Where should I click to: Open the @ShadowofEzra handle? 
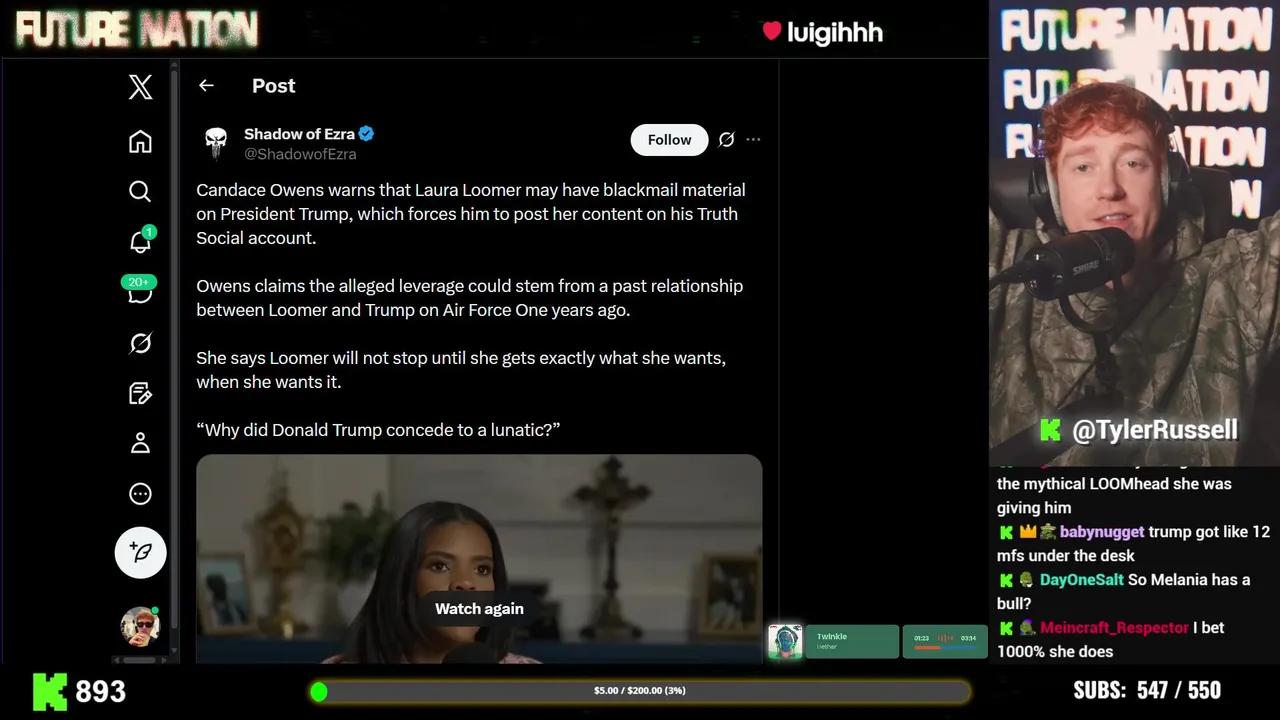pyautogui.click(x=300, y=154)
